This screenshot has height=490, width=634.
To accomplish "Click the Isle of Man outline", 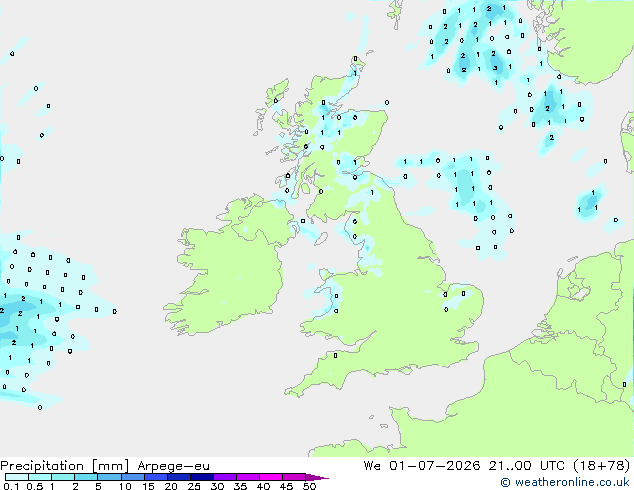I will click(321, 239).
